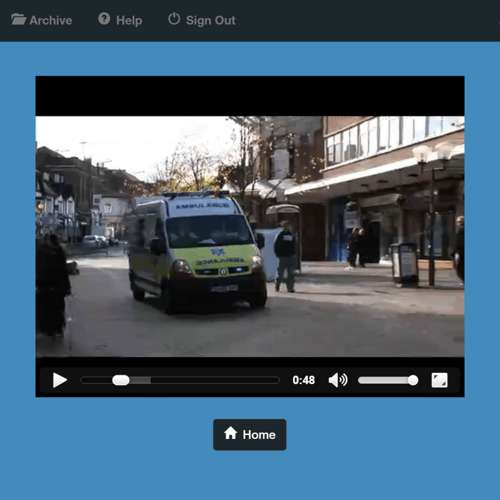Click the 0:48 time display

tap(304, 380)
